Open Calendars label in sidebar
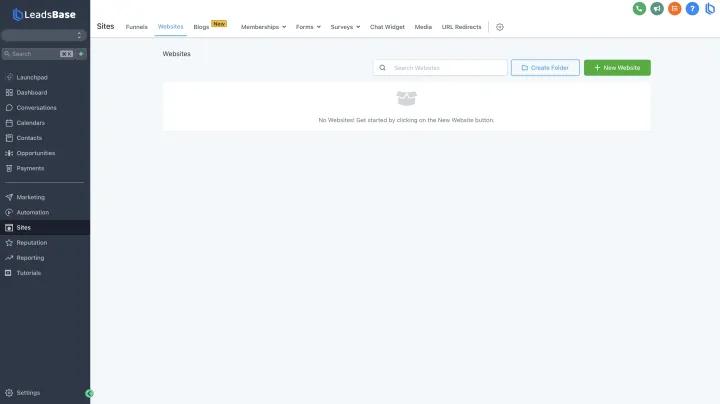 [31, 123]
